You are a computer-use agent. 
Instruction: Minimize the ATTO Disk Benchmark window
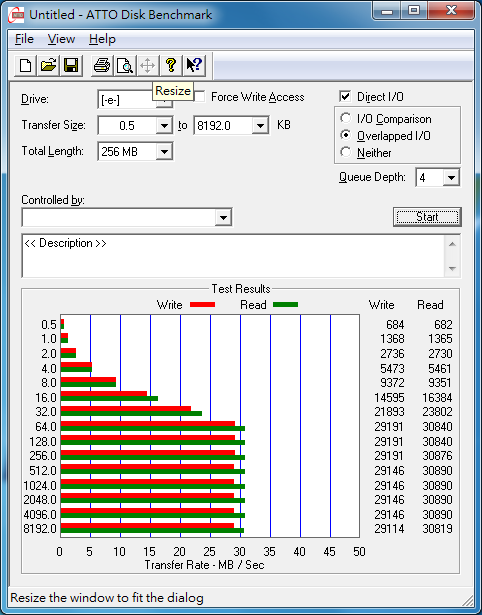(387, 11)
